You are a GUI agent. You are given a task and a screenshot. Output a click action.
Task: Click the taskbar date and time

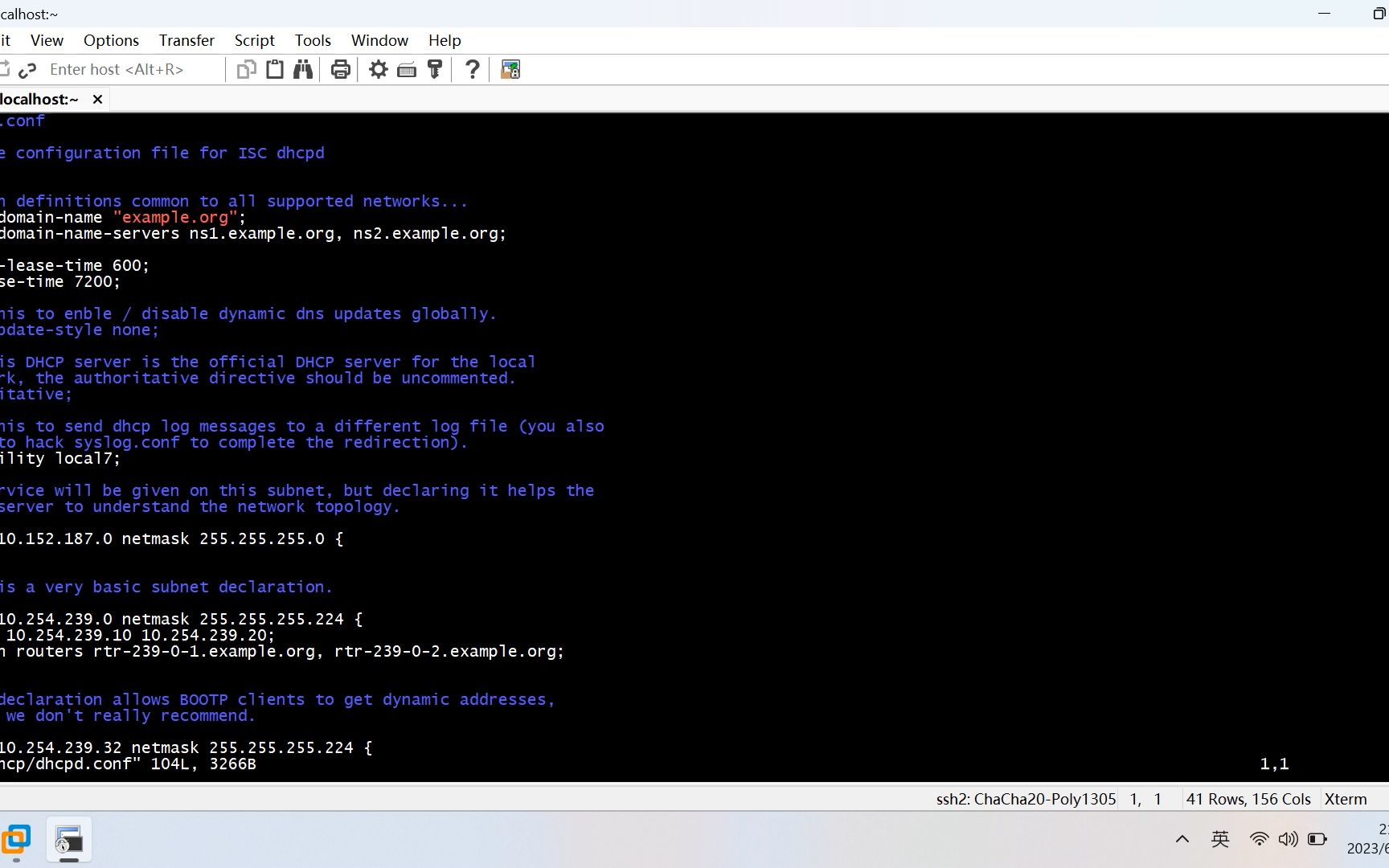1368,839
